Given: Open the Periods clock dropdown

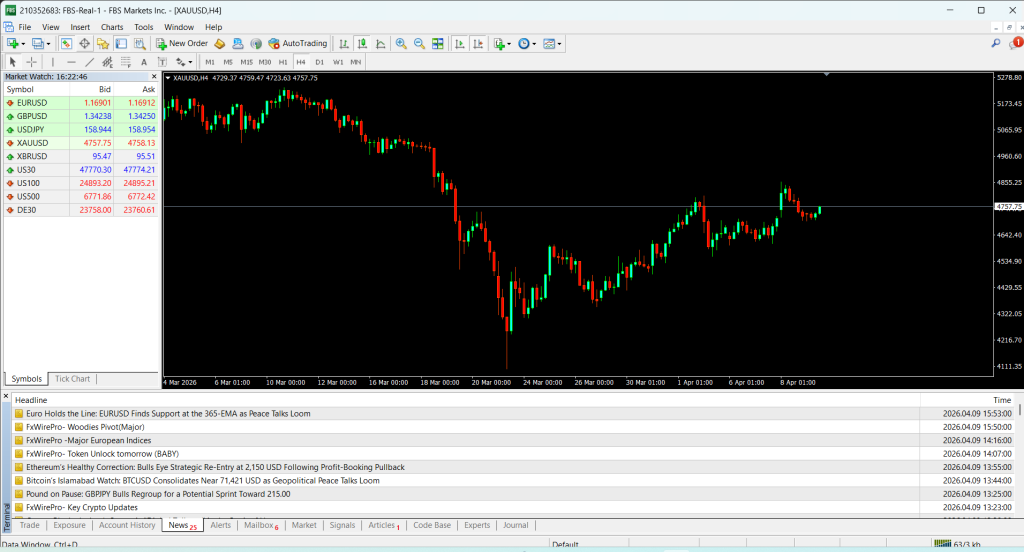Looking at the screenshot, I should click(x=535, y=44).
